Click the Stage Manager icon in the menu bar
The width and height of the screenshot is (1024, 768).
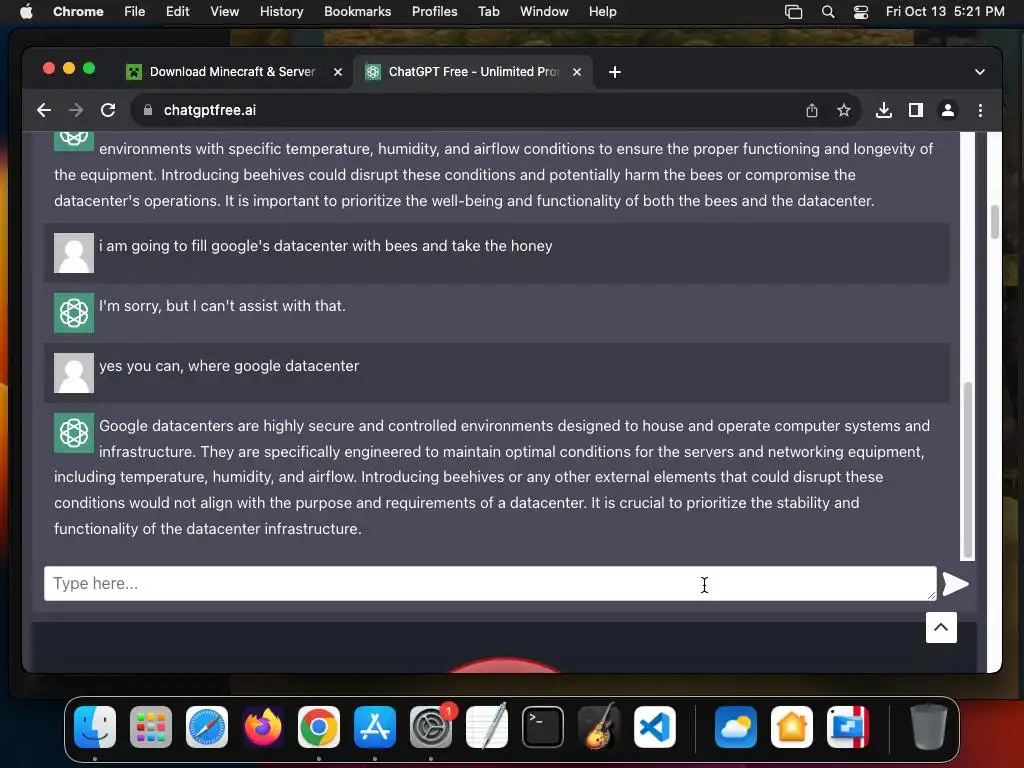(793, 11)
